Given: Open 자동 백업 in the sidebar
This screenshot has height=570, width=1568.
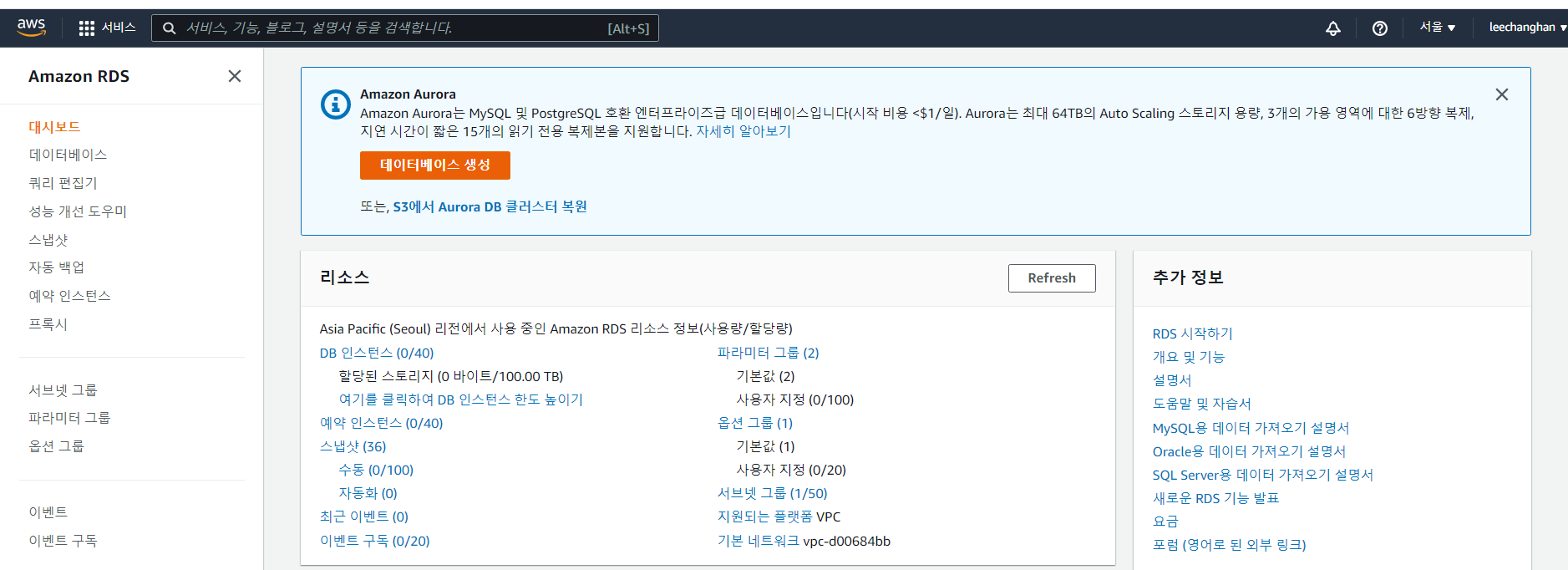Looking at the screenshot, I should (56, 267).
